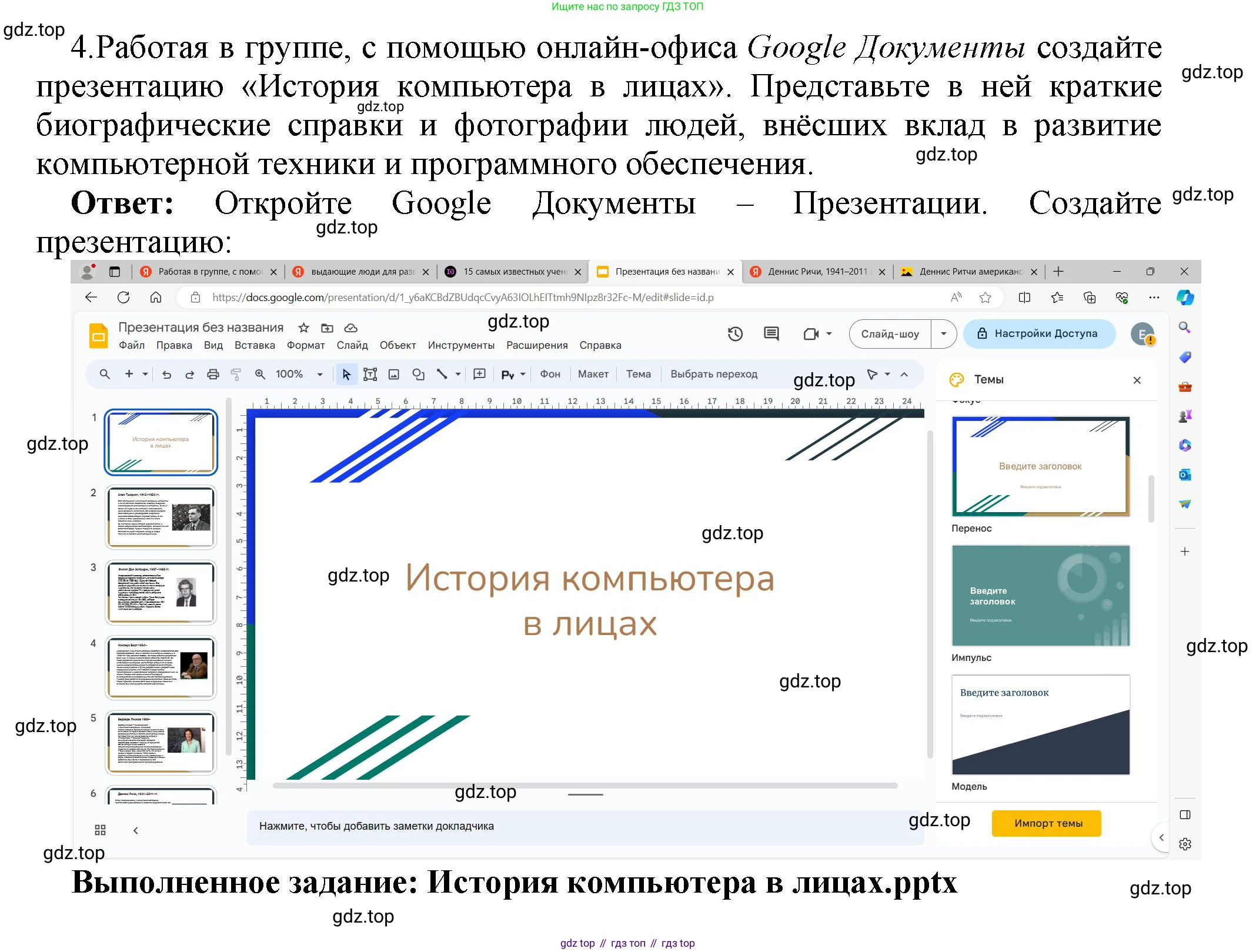Click the undo arrow in the toolbar
This screenshot has width=1256, height=952.
click(x=166, y=375)
